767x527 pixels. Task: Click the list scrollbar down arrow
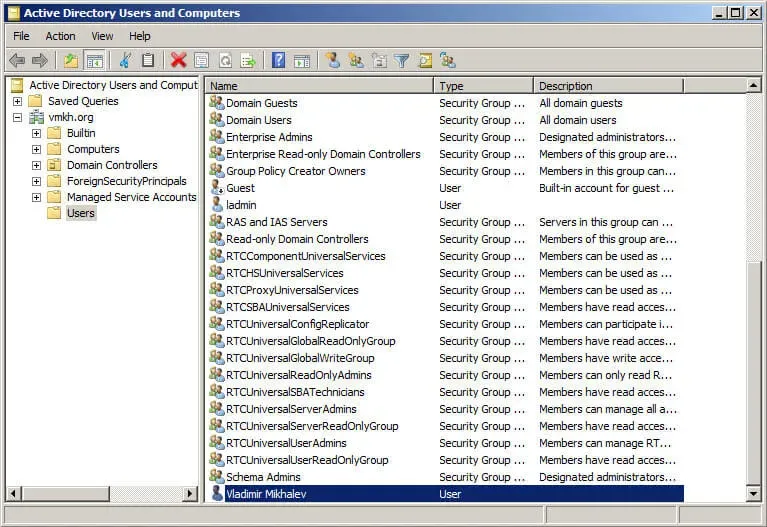pos(753,493)
